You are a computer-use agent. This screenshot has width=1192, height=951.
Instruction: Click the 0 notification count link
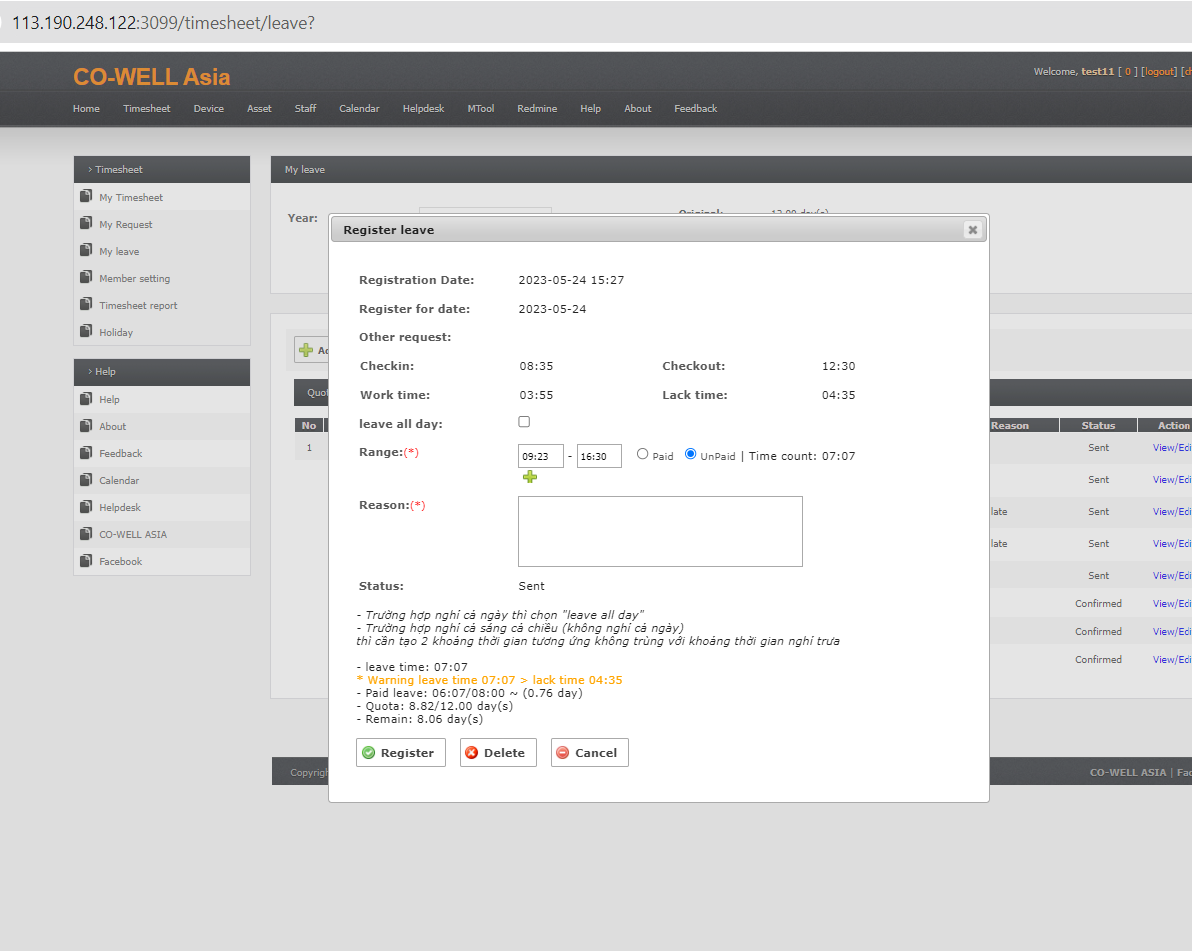coord(1127,71)
